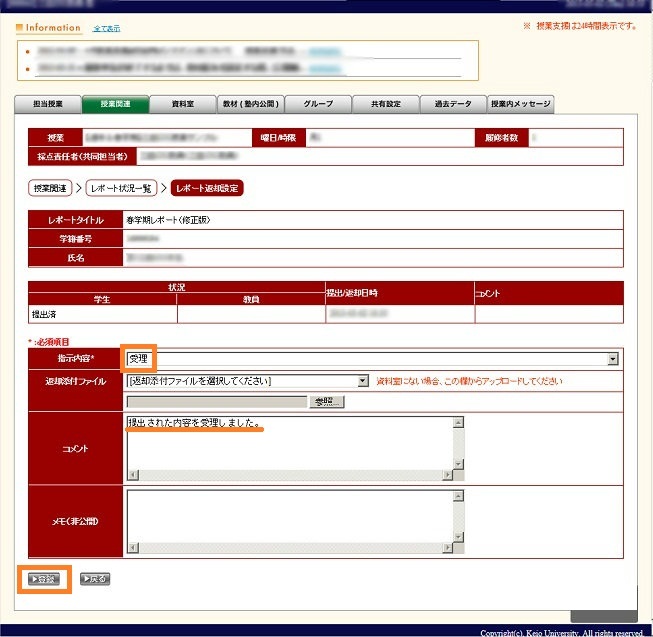Click the upload file path field
Viewport: 653px width, 637px height.
[x=216, y=401]
